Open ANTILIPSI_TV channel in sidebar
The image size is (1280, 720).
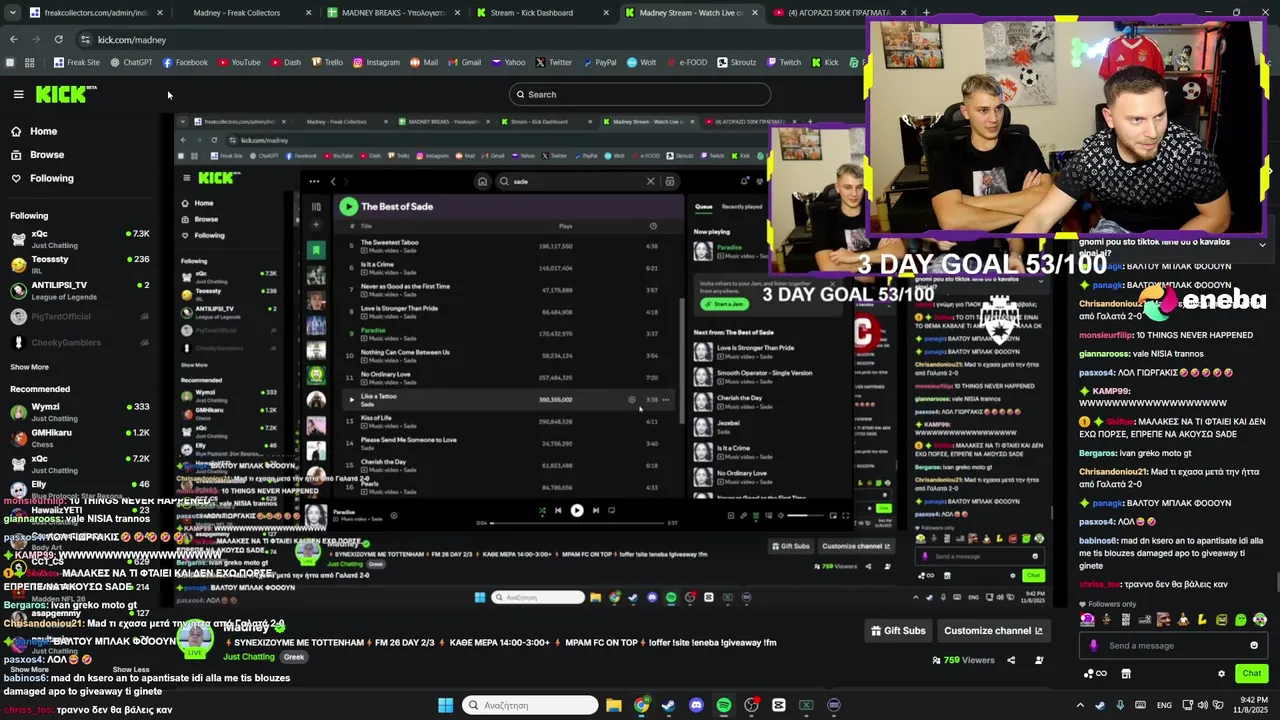point(80,290)
